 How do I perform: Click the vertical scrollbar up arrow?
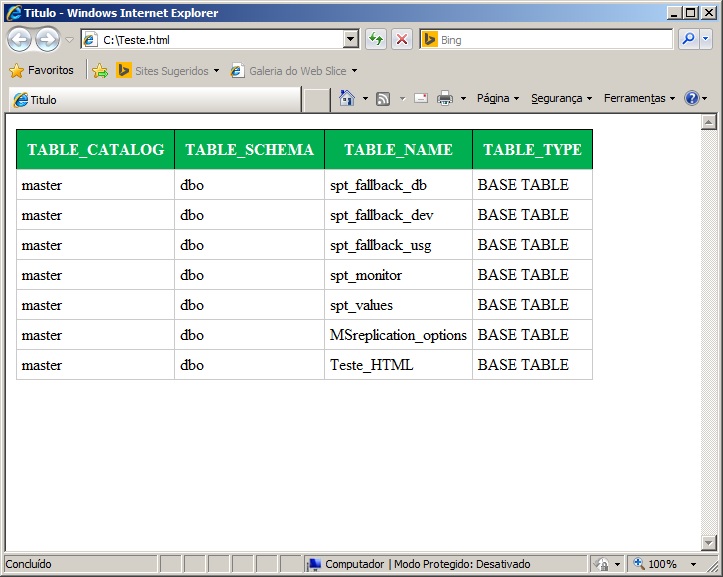708,122
